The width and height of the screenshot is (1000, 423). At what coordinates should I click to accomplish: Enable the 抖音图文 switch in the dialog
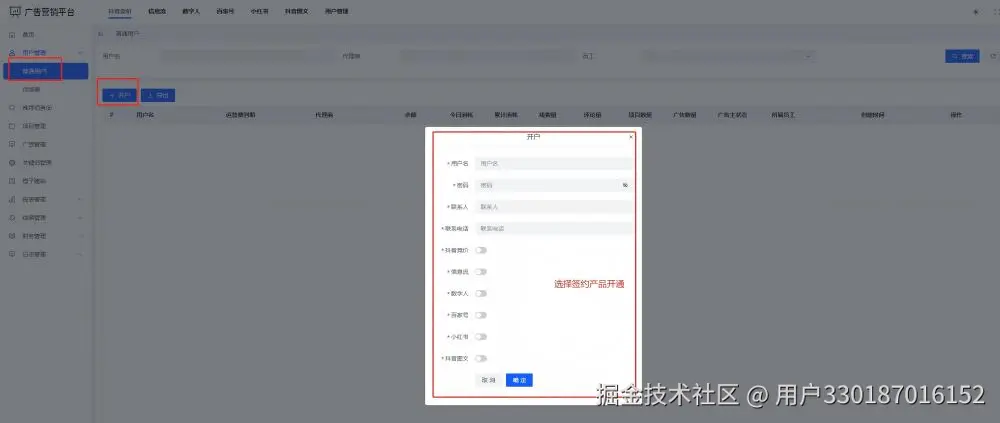481,359
